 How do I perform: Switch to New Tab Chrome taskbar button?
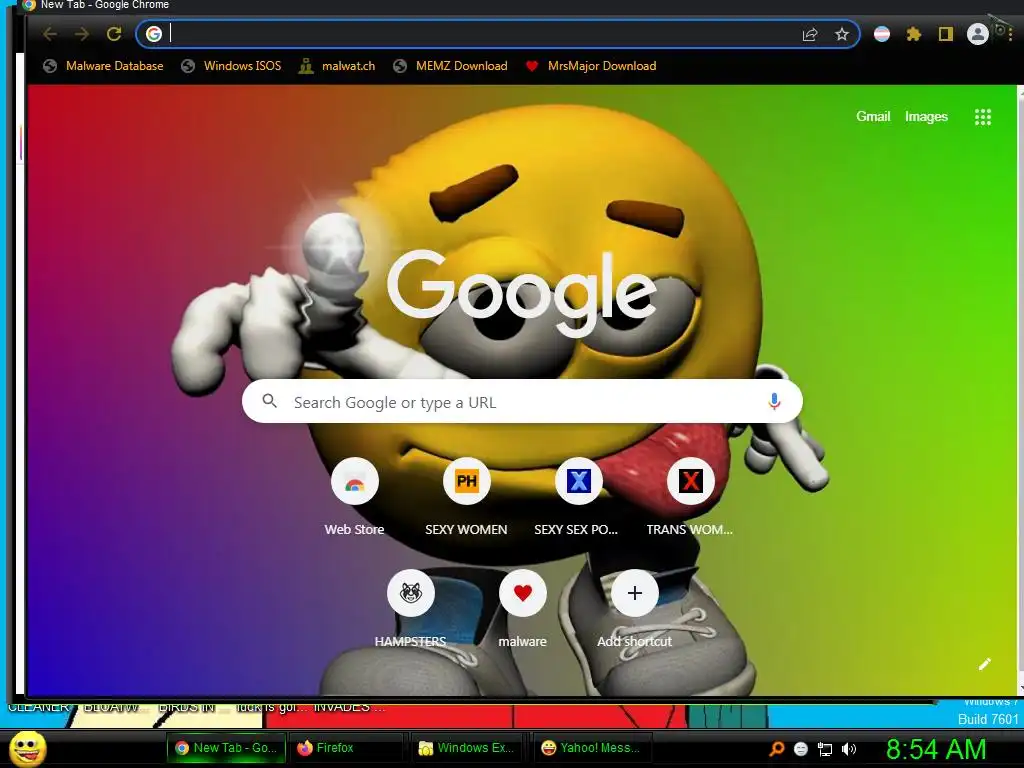(227, 748)
